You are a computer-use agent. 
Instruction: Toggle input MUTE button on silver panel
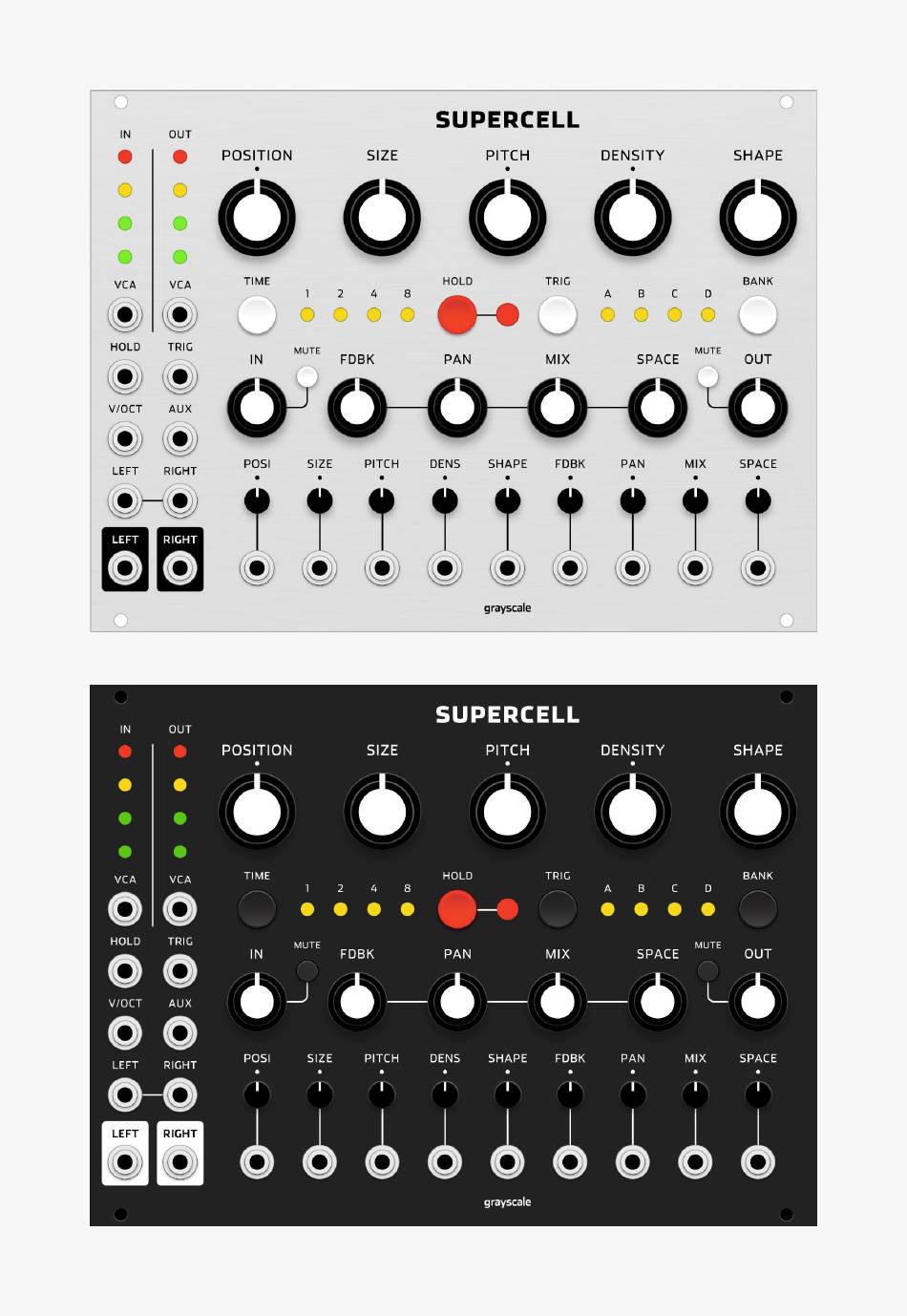306,376
